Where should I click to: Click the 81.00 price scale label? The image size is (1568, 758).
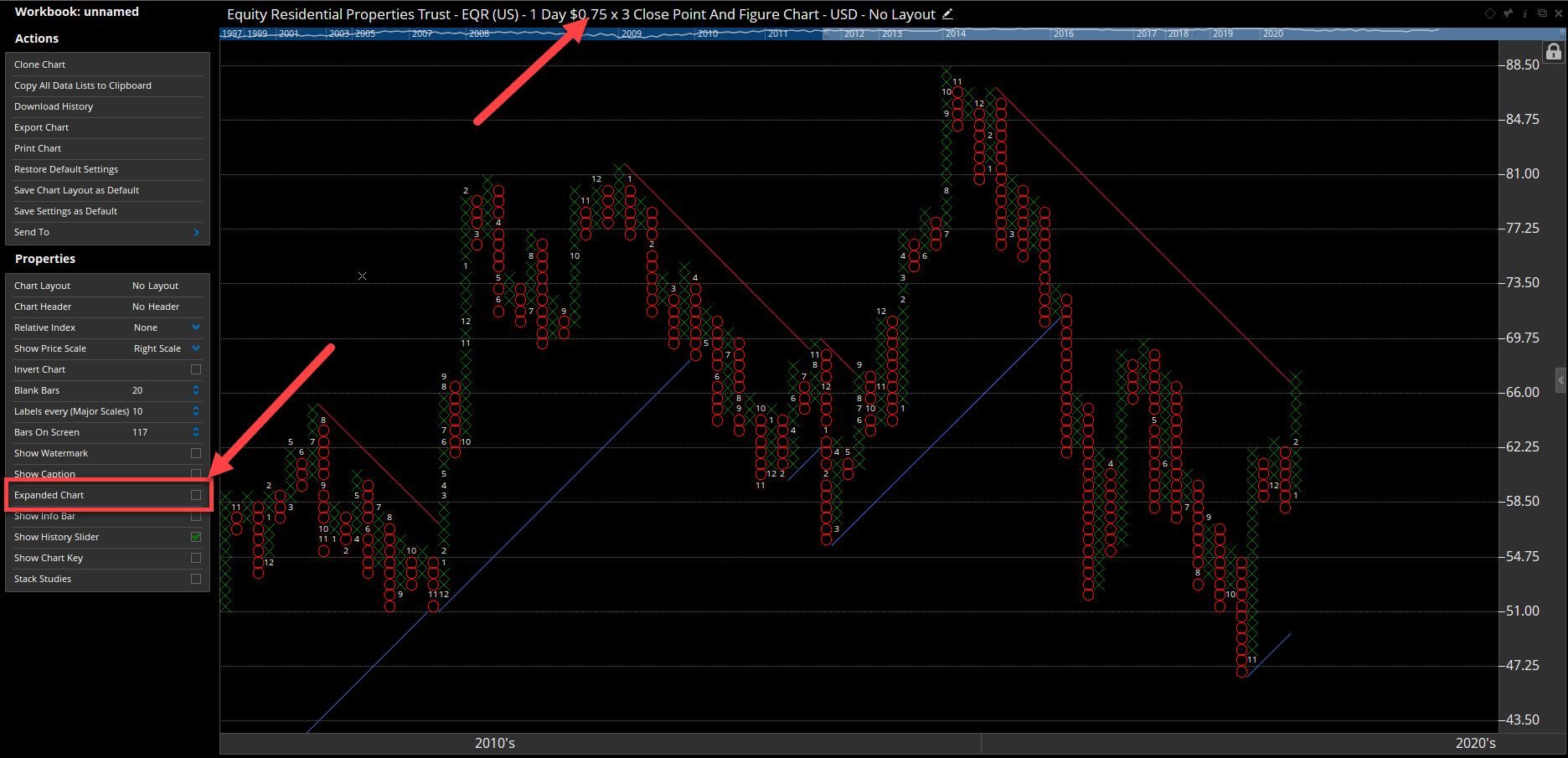pos(1522,173)
